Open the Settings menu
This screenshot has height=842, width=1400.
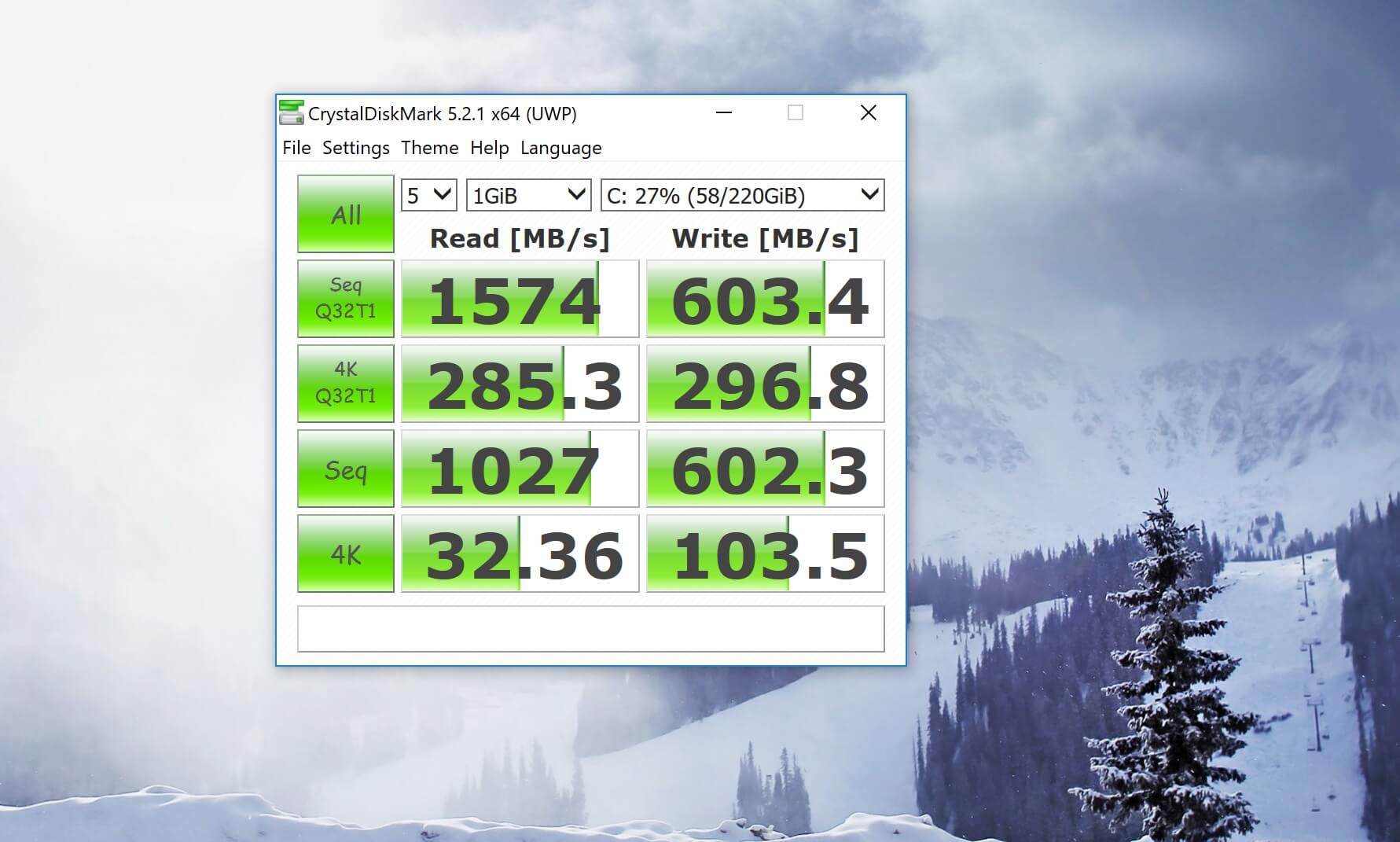click(x=355, y=148)
